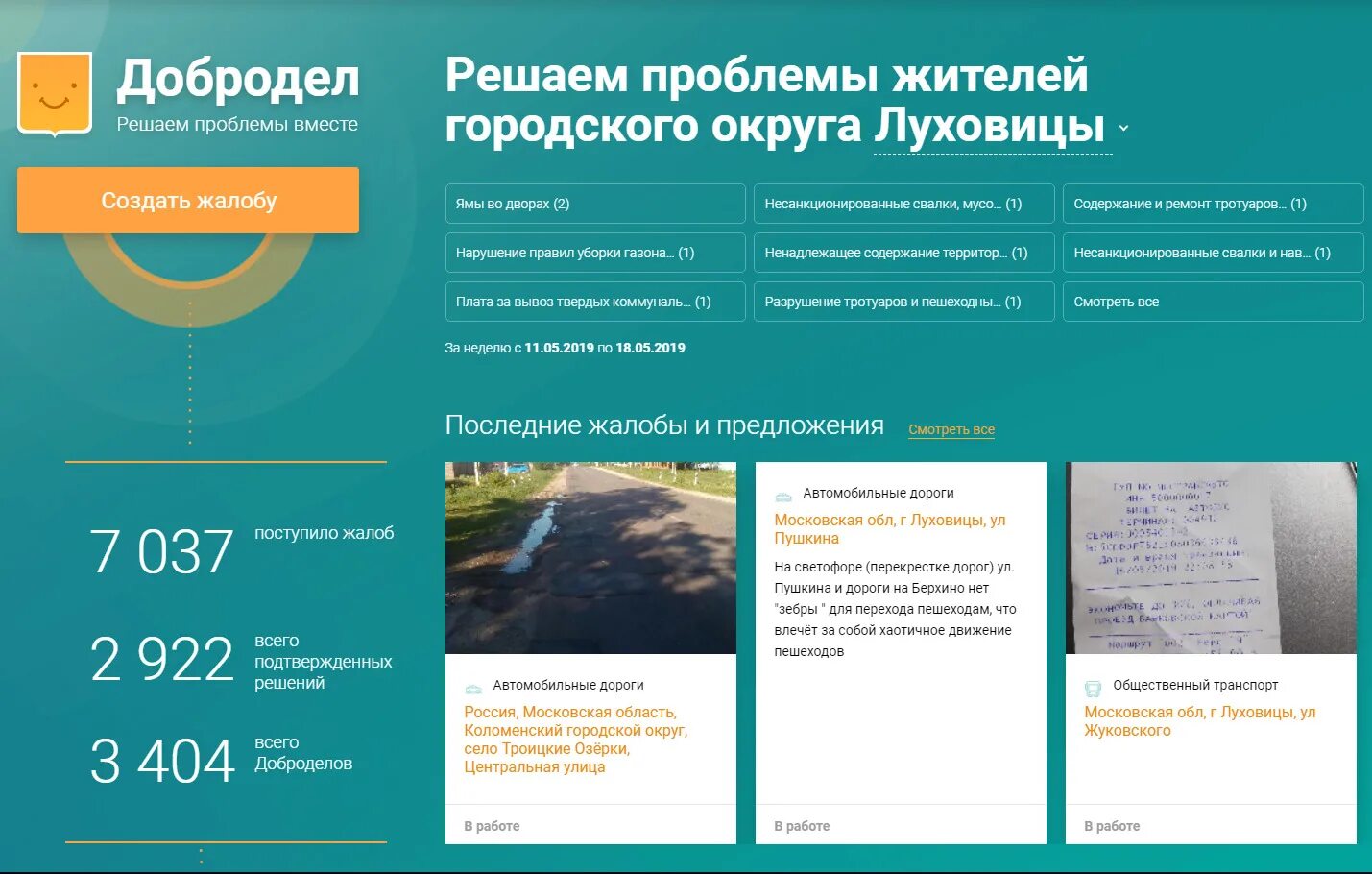Click Автомобильные дороги label in Пушкина card

pos(879,493)
